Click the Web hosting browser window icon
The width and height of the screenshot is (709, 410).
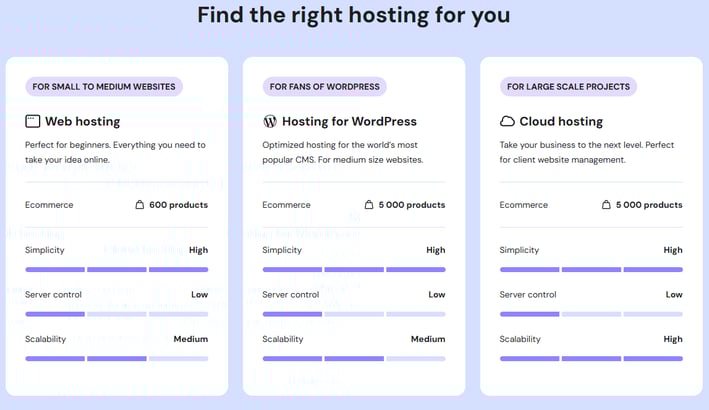tap(33, 121)
